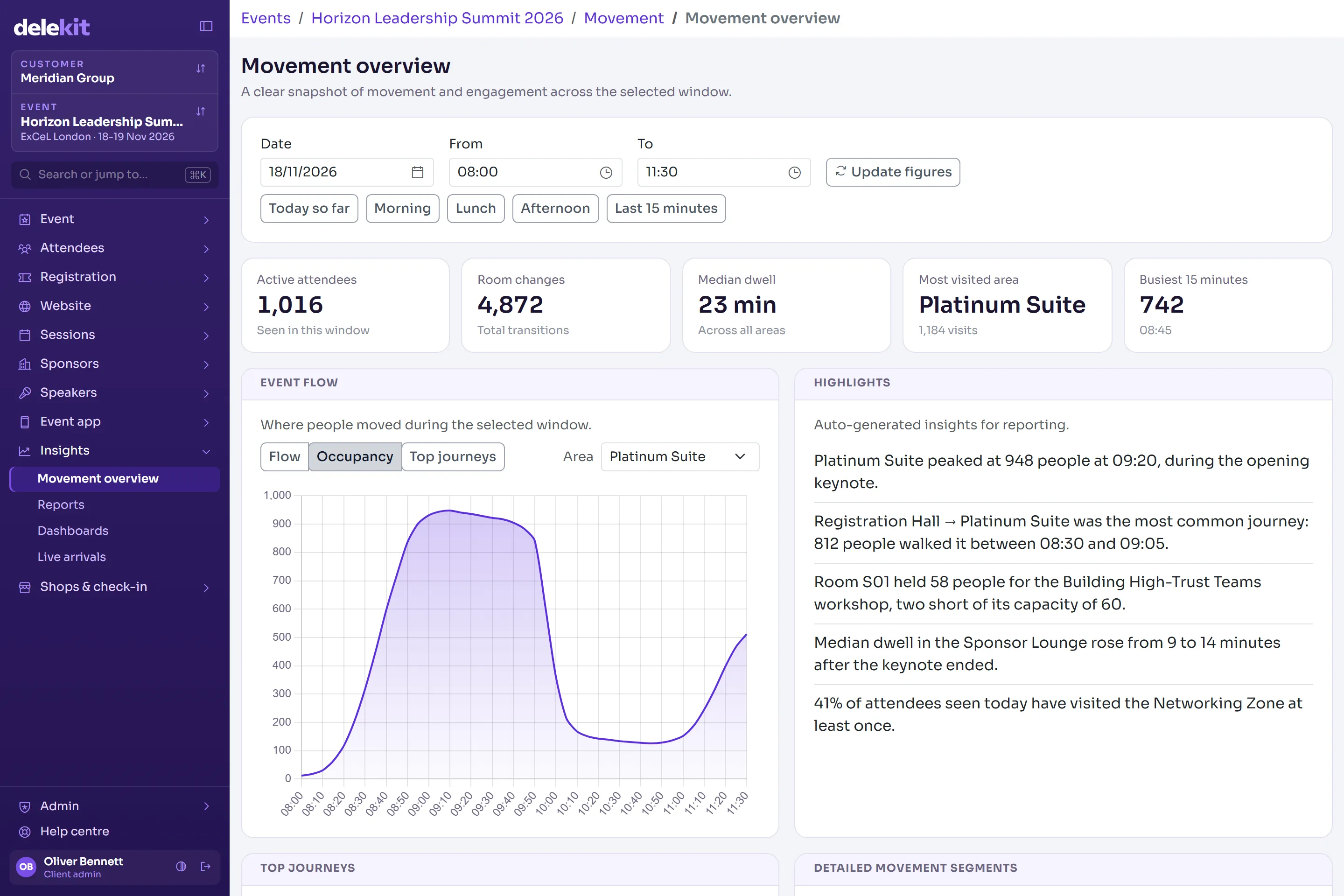Screen dimensions: 1344x896
Task: Toggle the theme contrast icon by Oliver Bennett
Action: (x=181, y=866)
